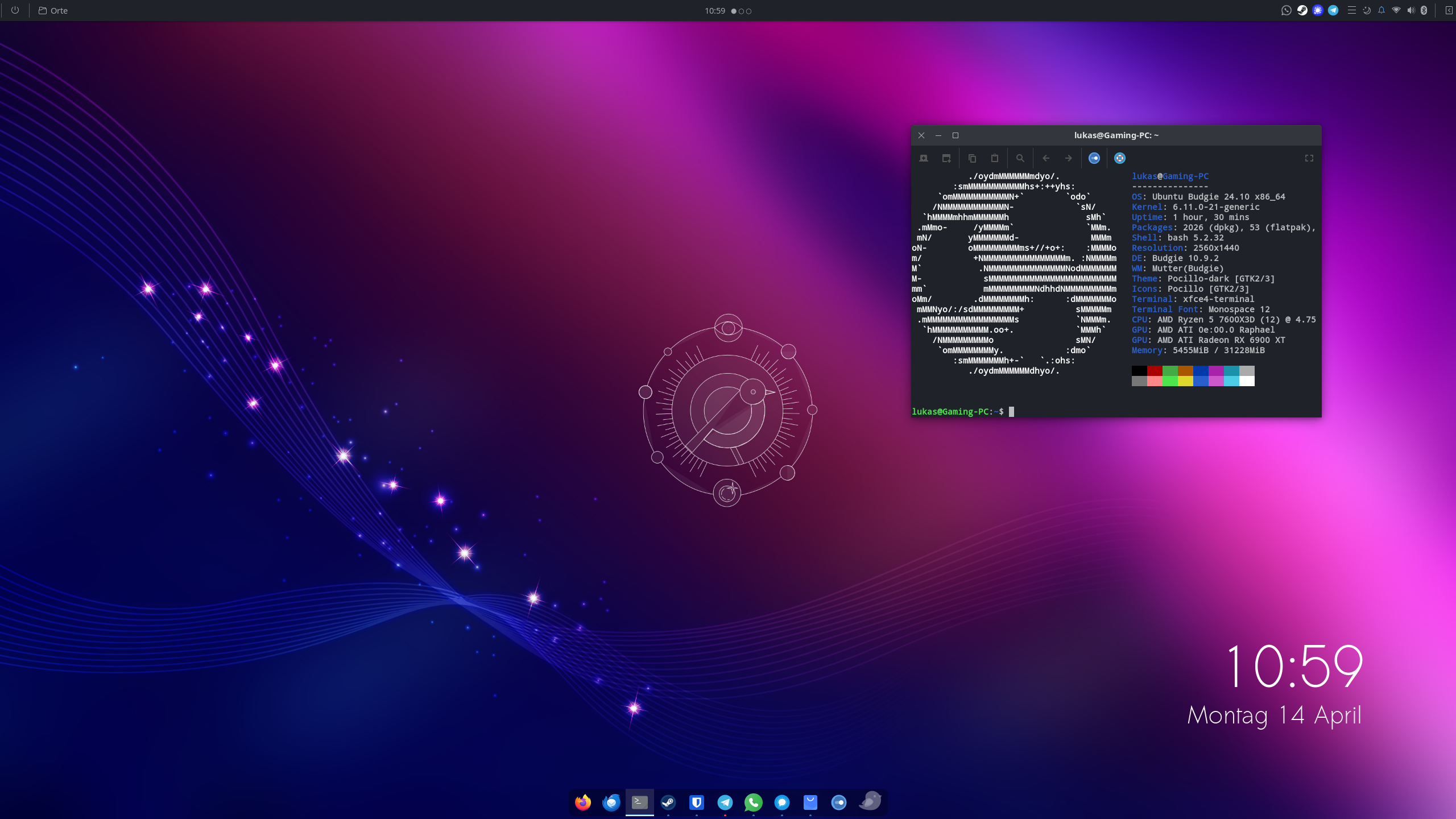1456x819 pixels.
Task: Open terminal help lifebuoy icon
Action: click(x=1120, y=158)
